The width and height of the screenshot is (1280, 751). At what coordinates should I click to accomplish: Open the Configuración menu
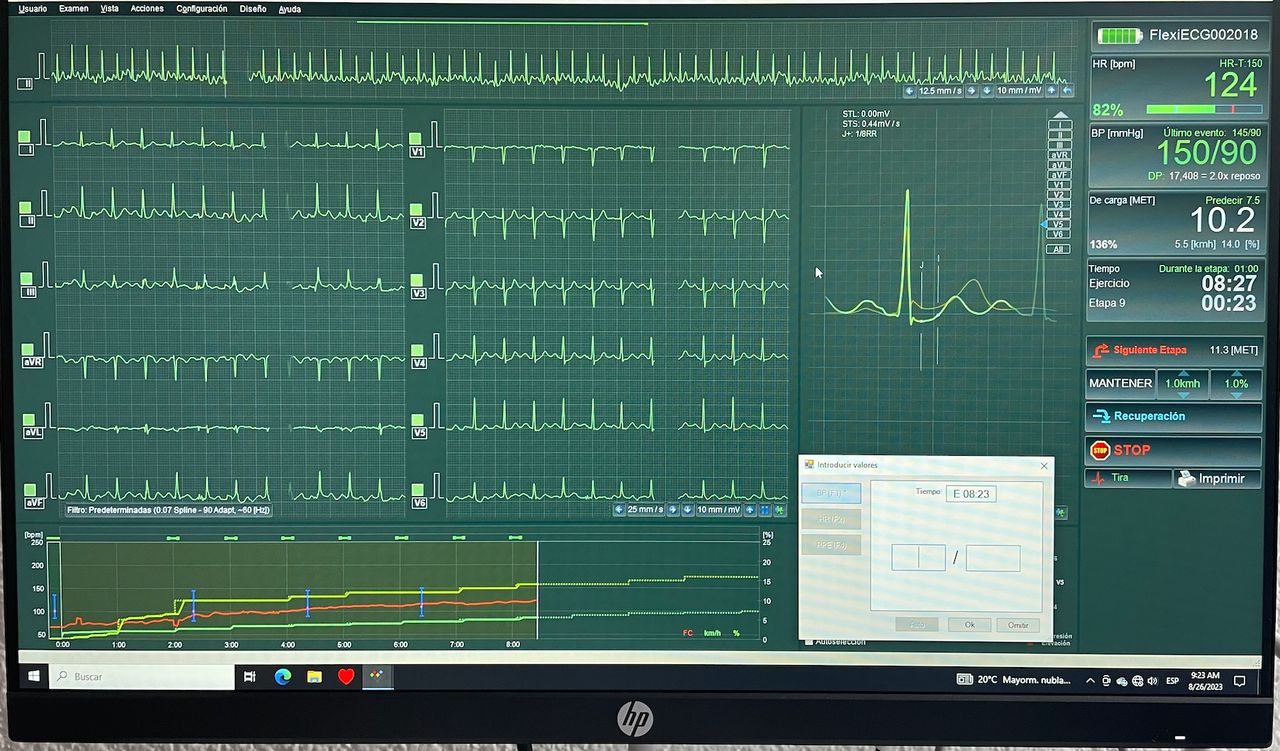click(201, 9)
